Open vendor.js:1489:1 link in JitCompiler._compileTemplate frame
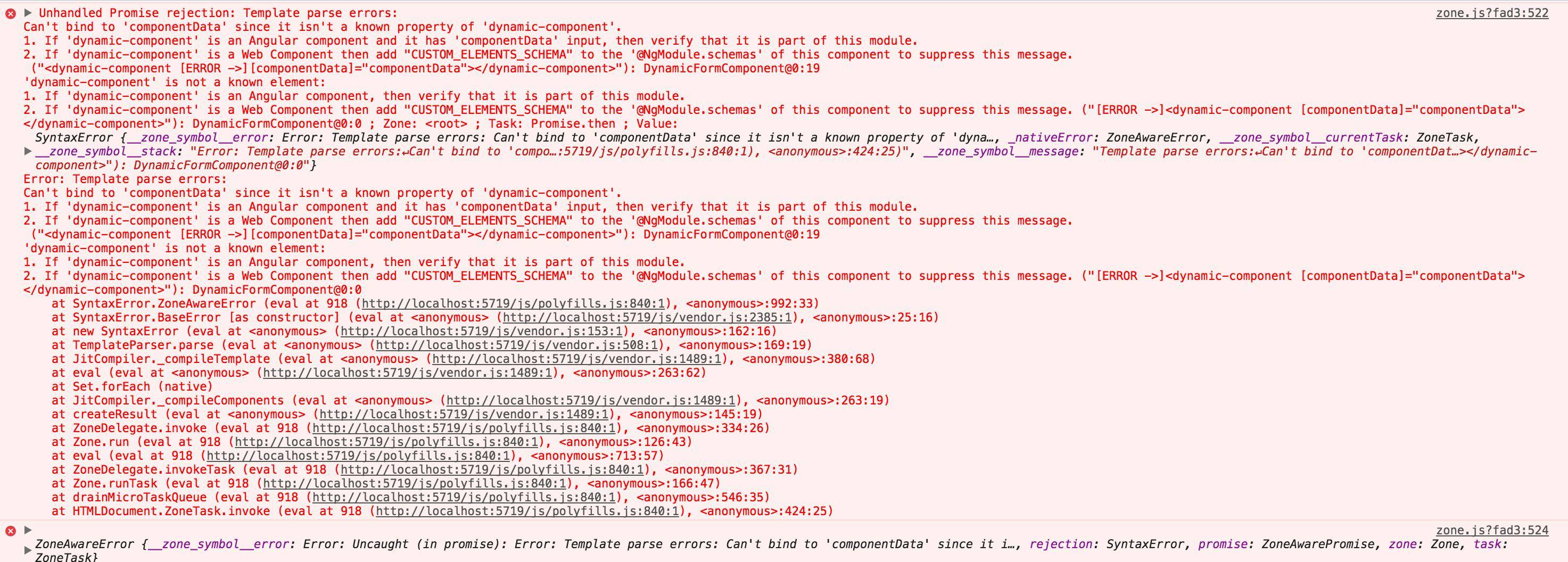This screenshot has height=562, width=1568. 576,359
